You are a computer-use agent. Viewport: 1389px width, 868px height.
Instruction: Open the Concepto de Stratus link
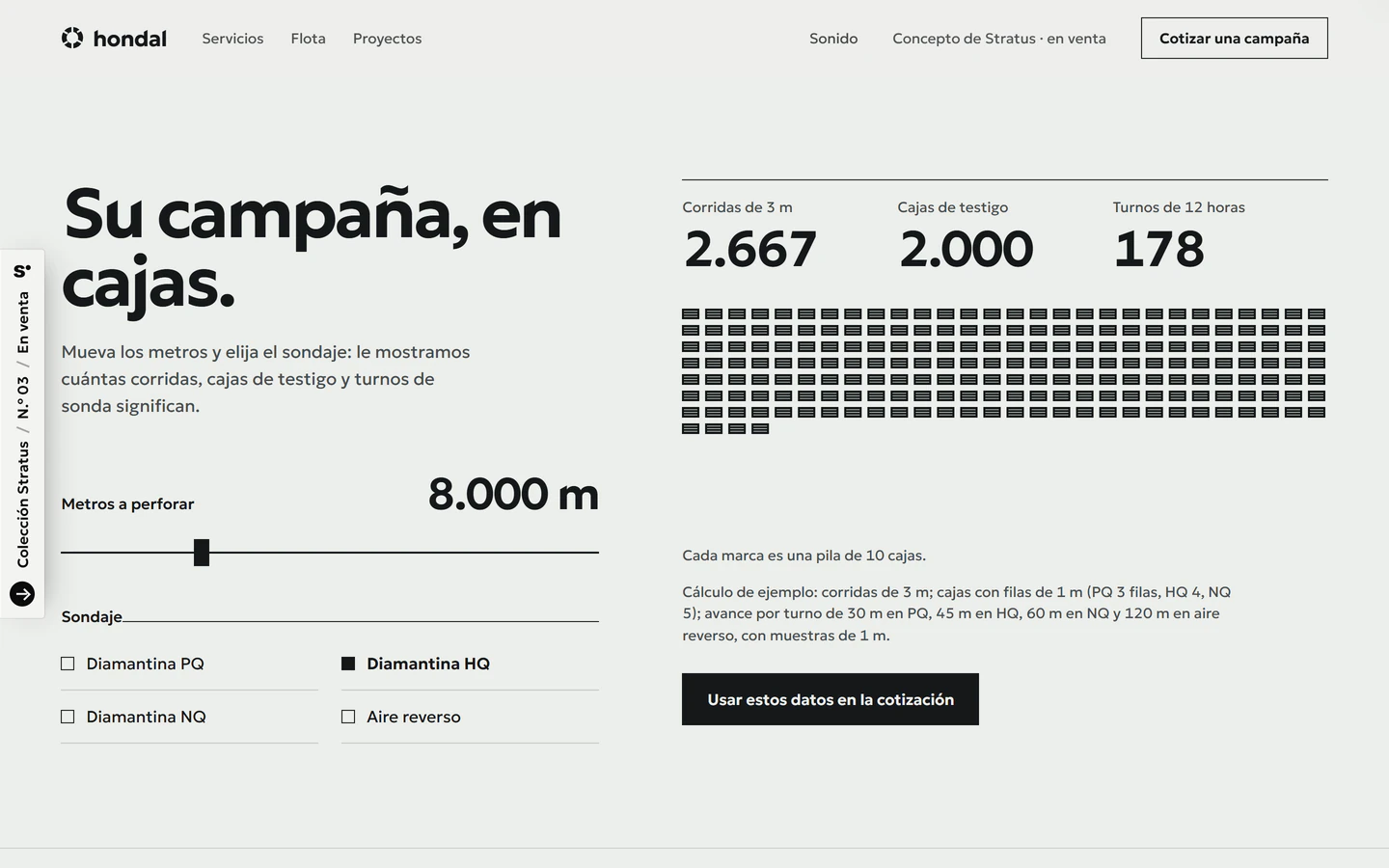point(999,39)
